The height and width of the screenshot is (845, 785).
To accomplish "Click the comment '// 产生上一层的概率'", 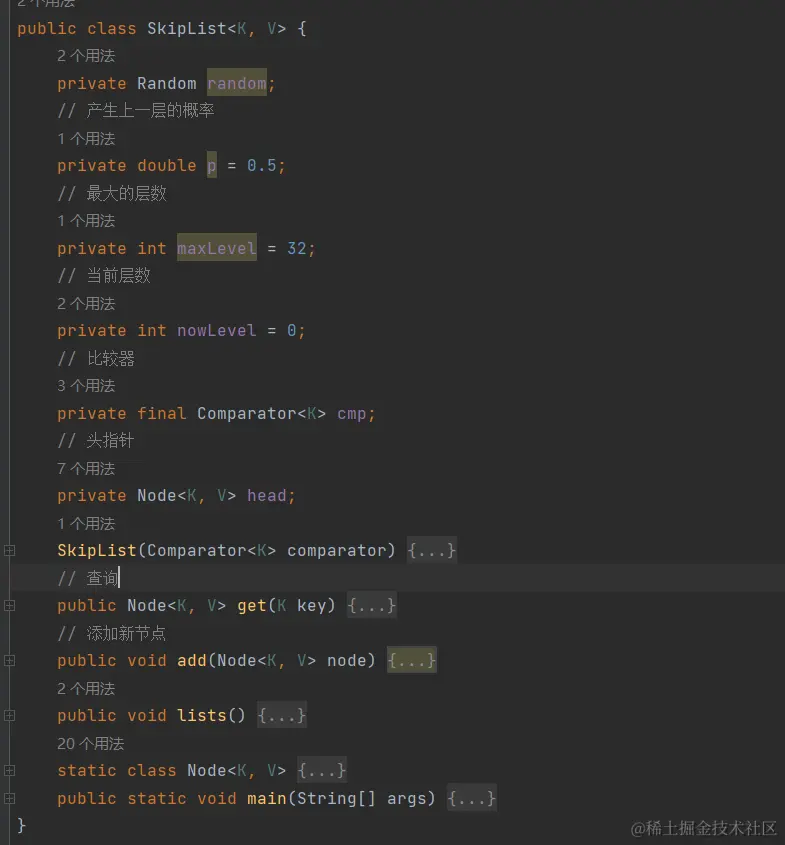I will pos(136,110).
